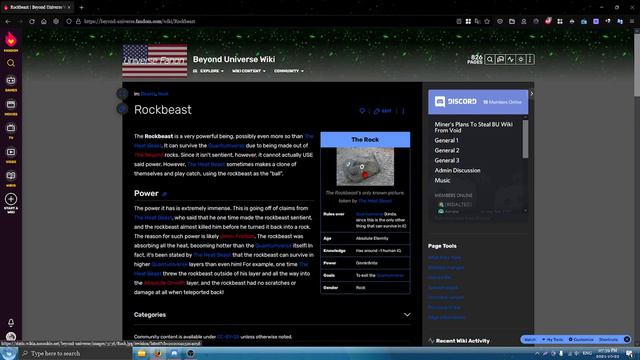Viewport: 640px width, 360px height.
Task: Select Discord channel General 3
Action: pyautogui.click(x=447, y=160)
